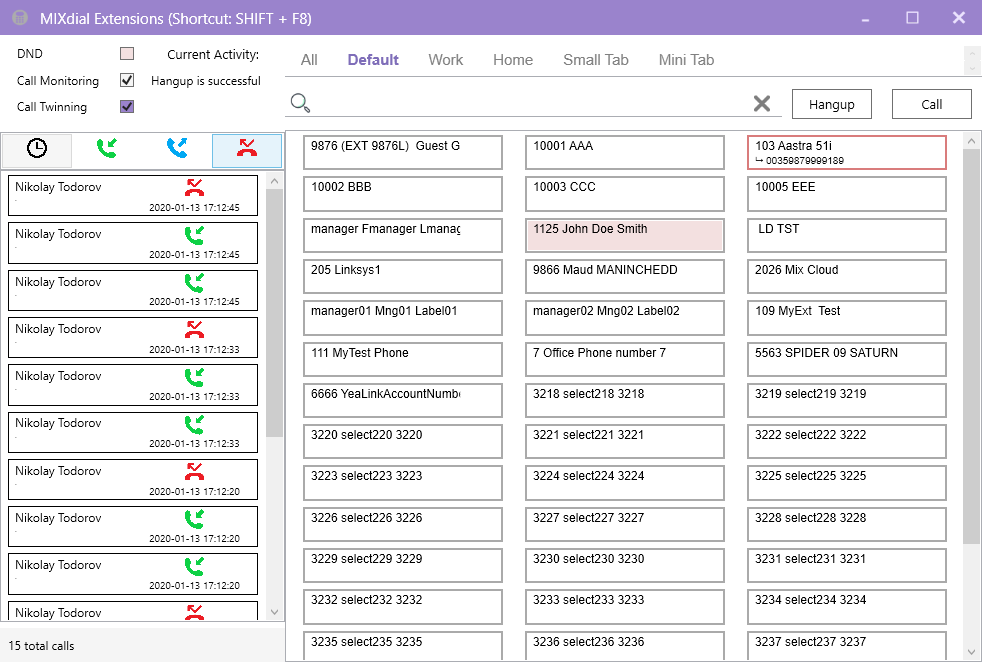Select the LD TST extension
The width and height of the screenshot is (982, 662).
coord(847,235)
